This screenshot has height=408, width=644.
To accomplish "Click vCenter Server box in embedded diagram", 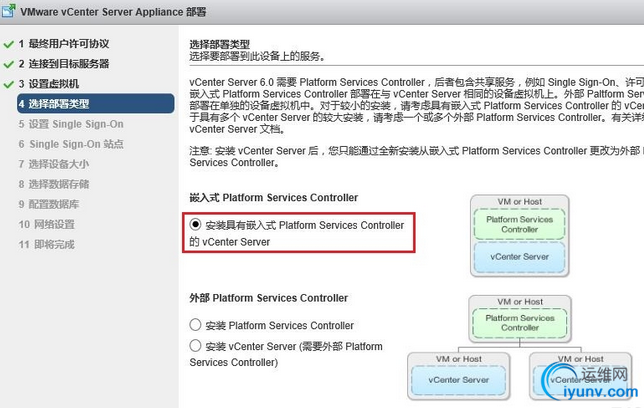I will tap(520, 257).
